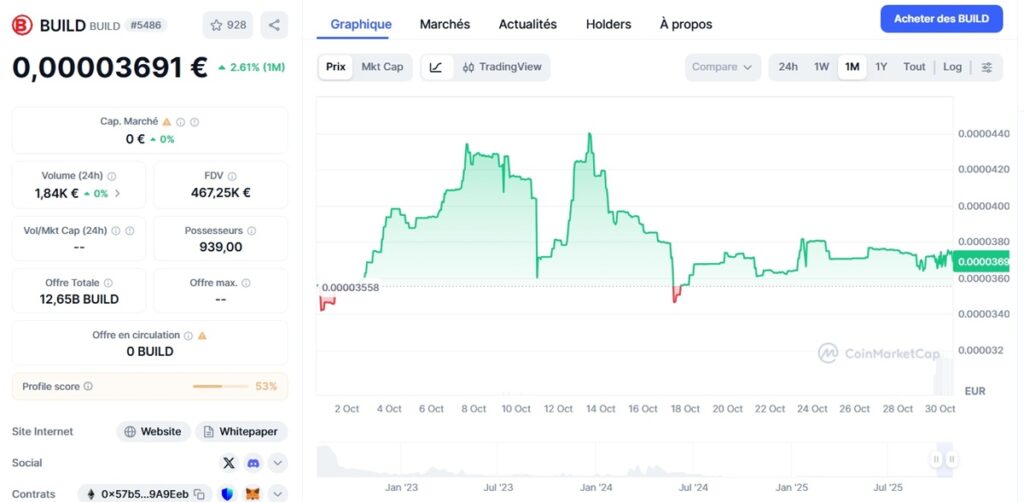
Task: Click the 14 Oct axis label
Action: (x=600, y=409)
